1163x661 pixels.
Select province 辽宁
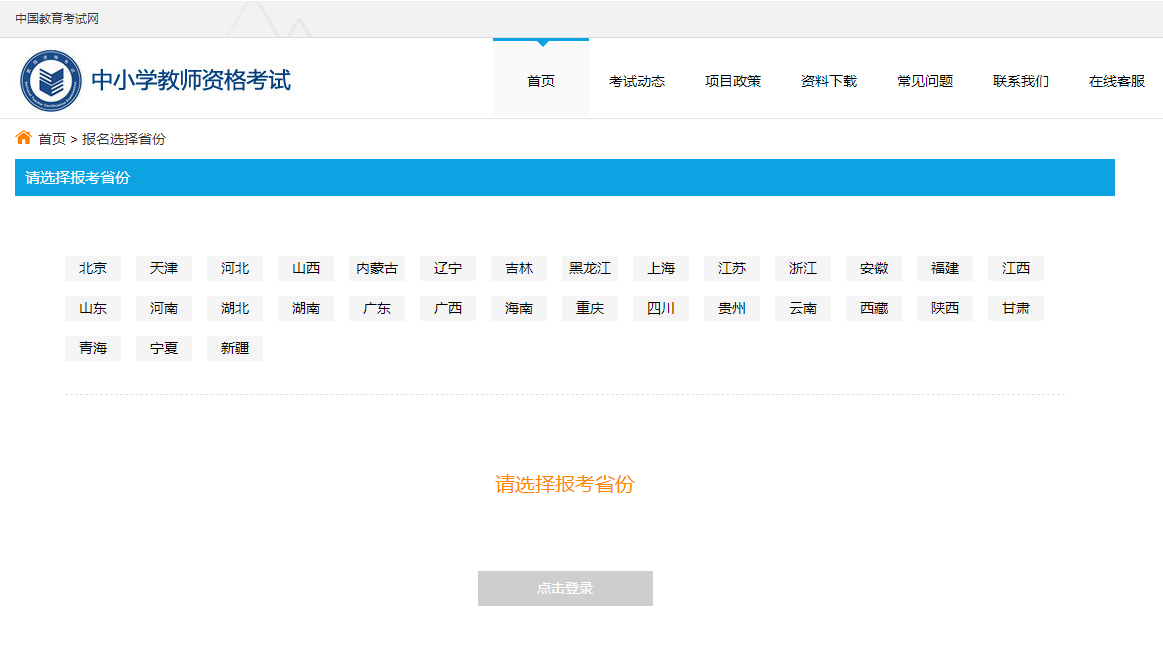pos(448,268)
